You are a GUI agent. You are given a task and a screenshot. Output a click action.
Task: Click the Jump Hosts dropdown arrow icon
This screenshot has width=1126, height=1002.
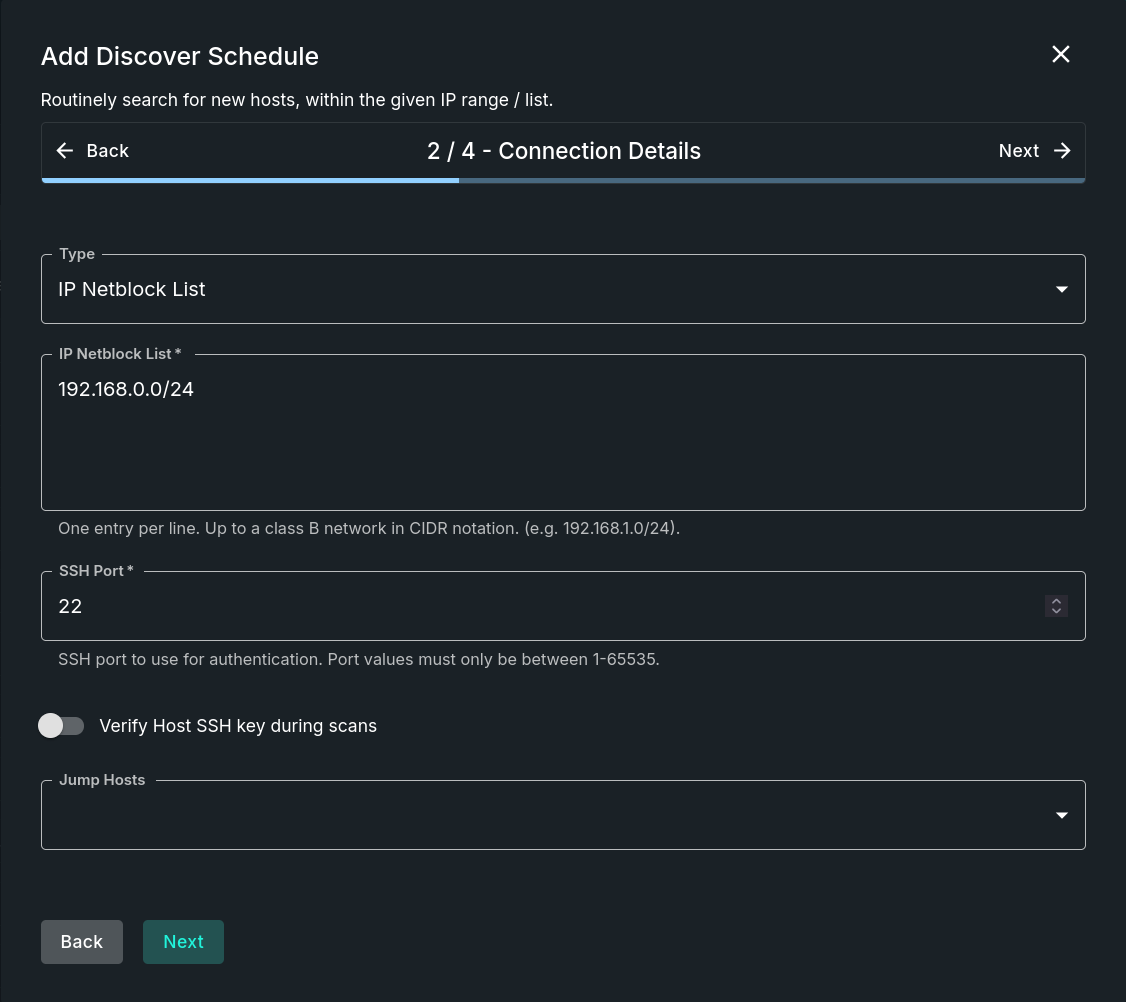(1061, 815)
